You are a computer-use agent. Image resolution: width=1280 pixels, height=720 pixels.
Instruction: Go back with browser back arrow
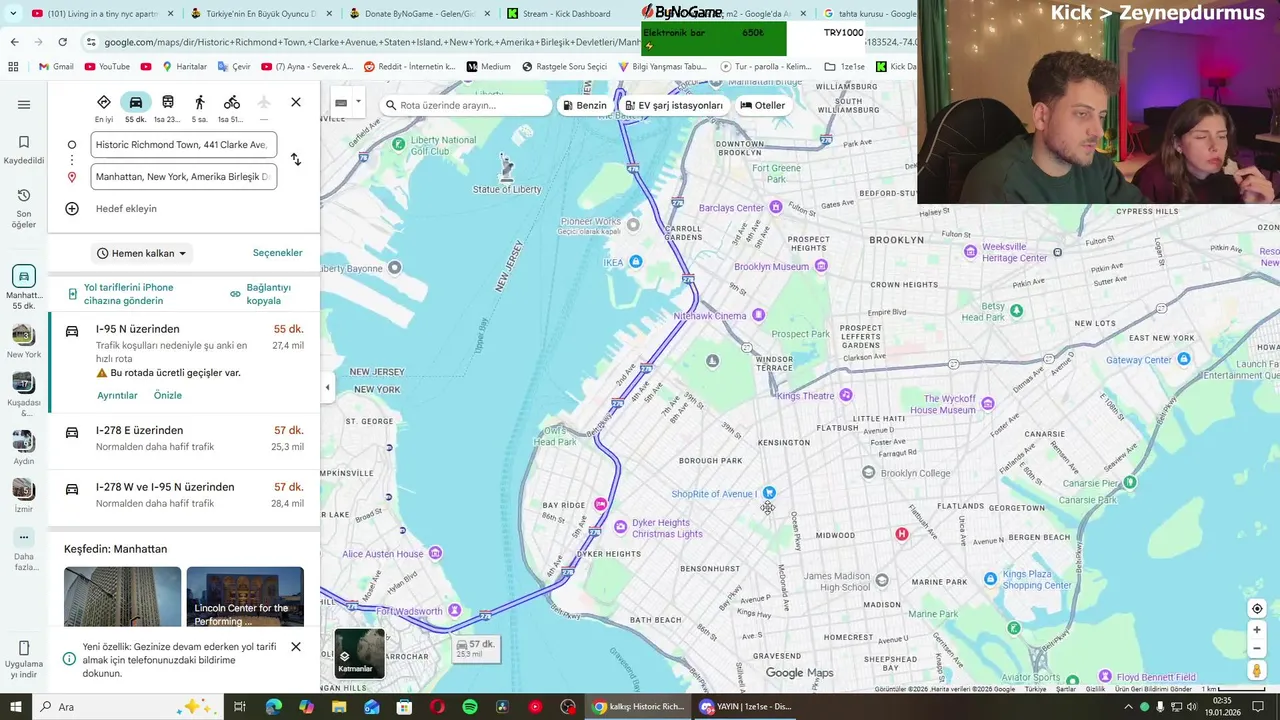14,42
